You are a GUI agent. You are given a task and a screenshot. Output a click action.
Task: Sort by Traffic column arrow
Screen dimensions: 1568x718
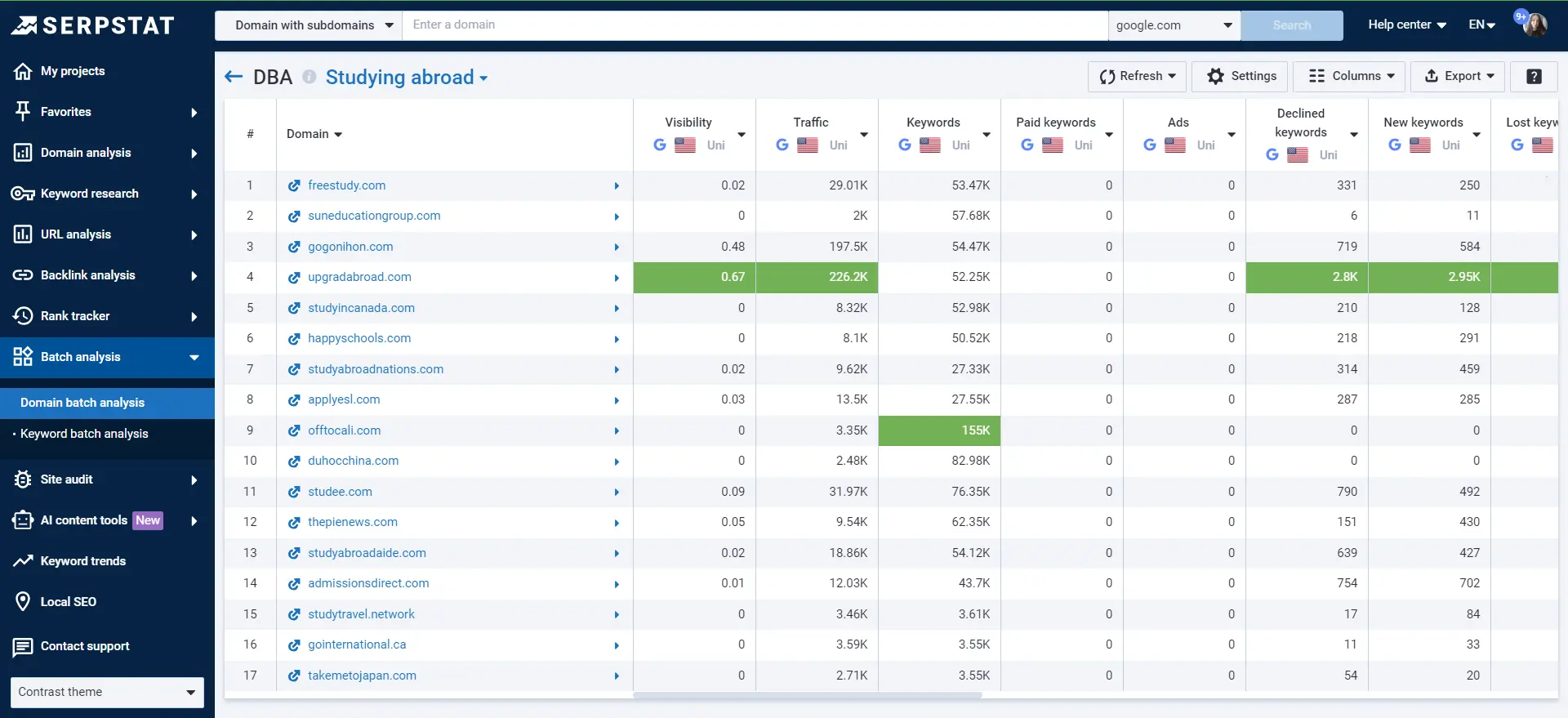pyautogui.click(x=864, y=135)
